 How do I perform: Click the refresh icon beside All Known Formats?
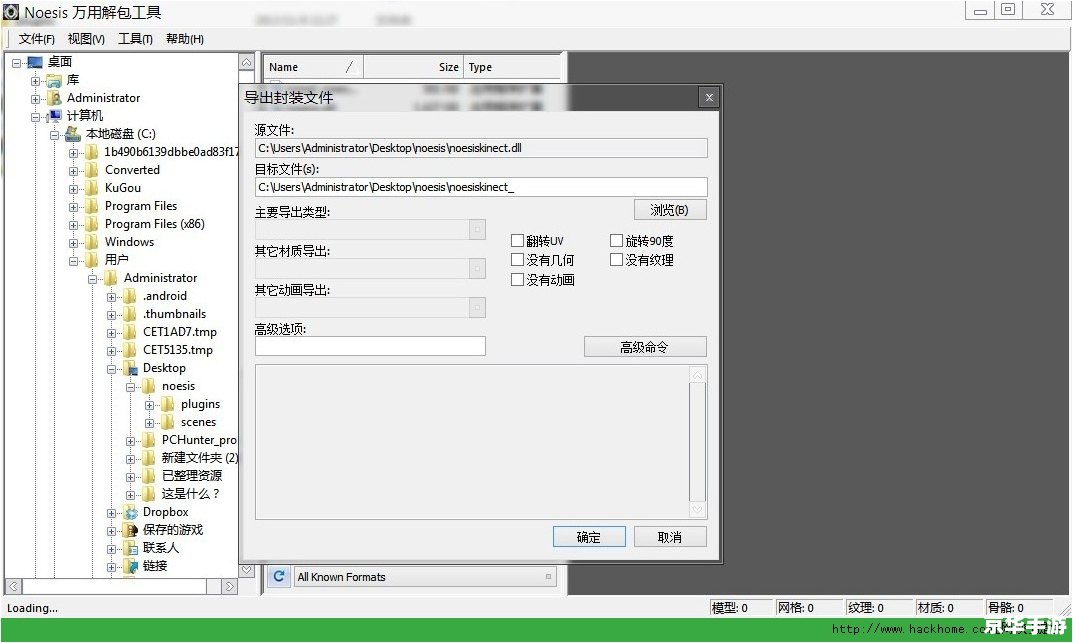279,577
